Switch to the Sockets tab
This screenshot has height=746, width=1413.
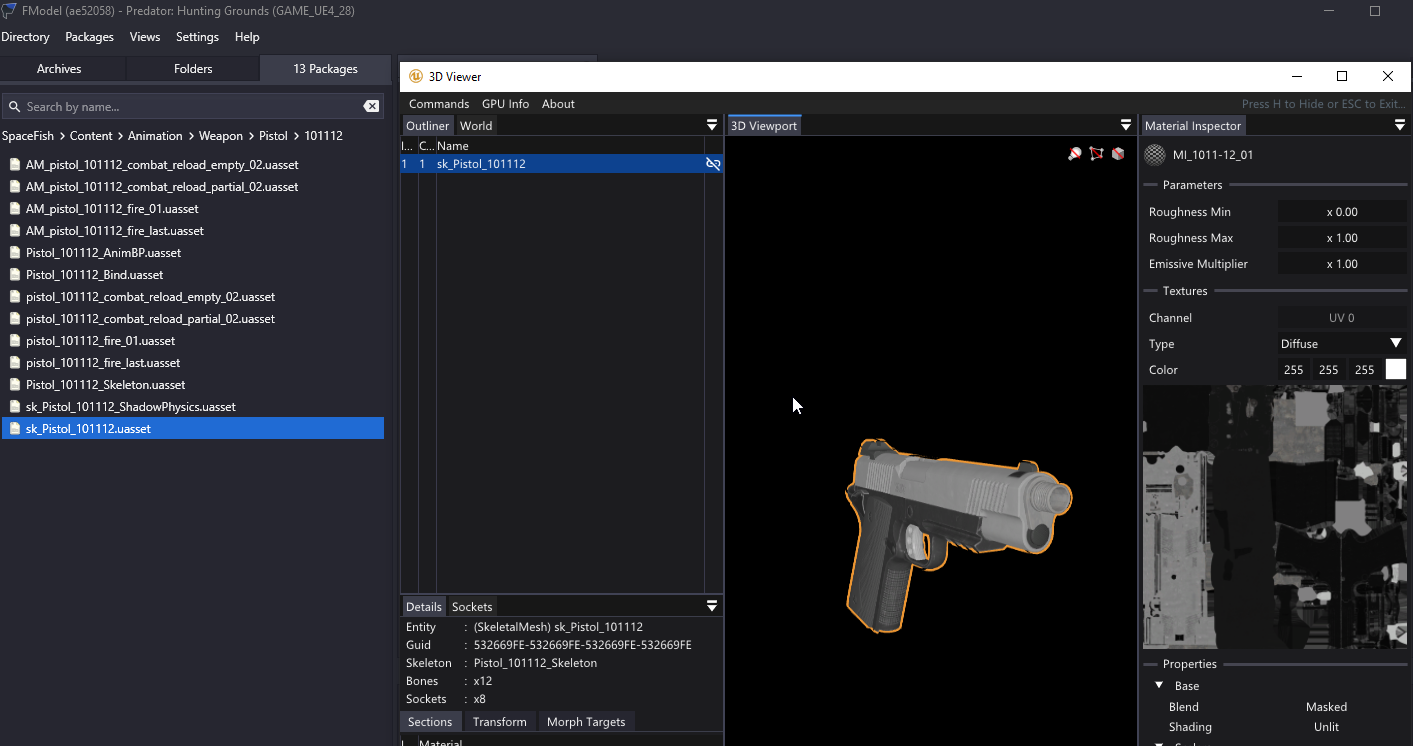pos(472,607)
